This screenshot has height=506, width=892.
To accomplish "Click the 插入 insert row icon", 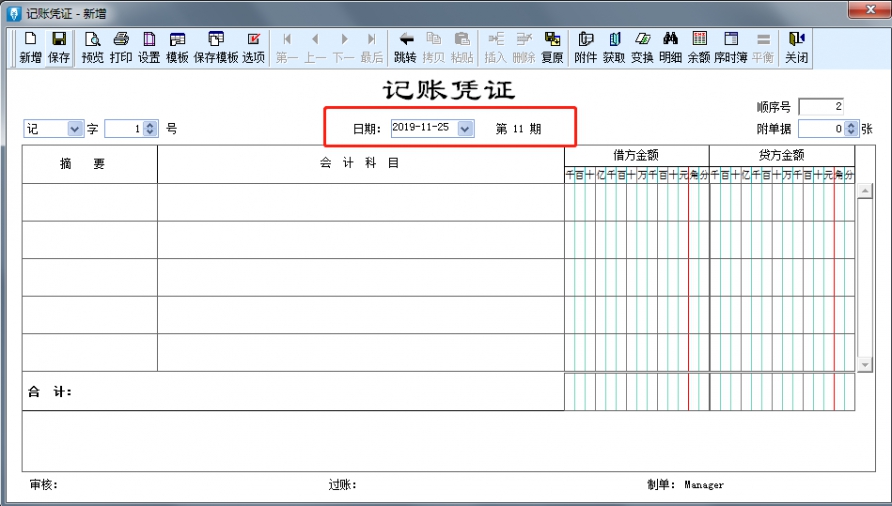I will point(495,47).
